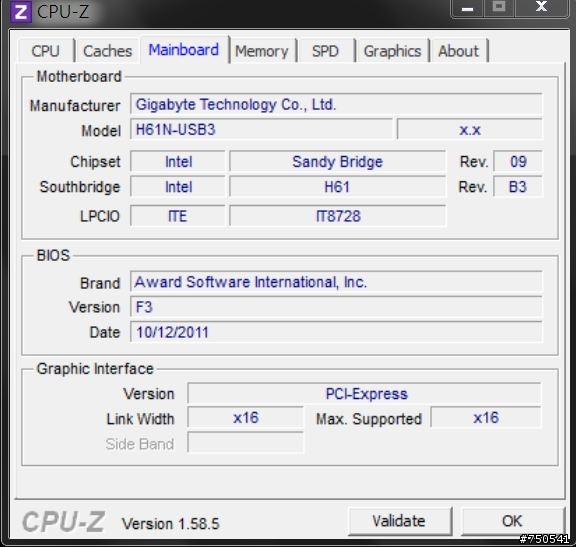Select the LPCIO value IT8728
Image resolution: width=576 pixels, height=547 pixels.
coord(338,216)
